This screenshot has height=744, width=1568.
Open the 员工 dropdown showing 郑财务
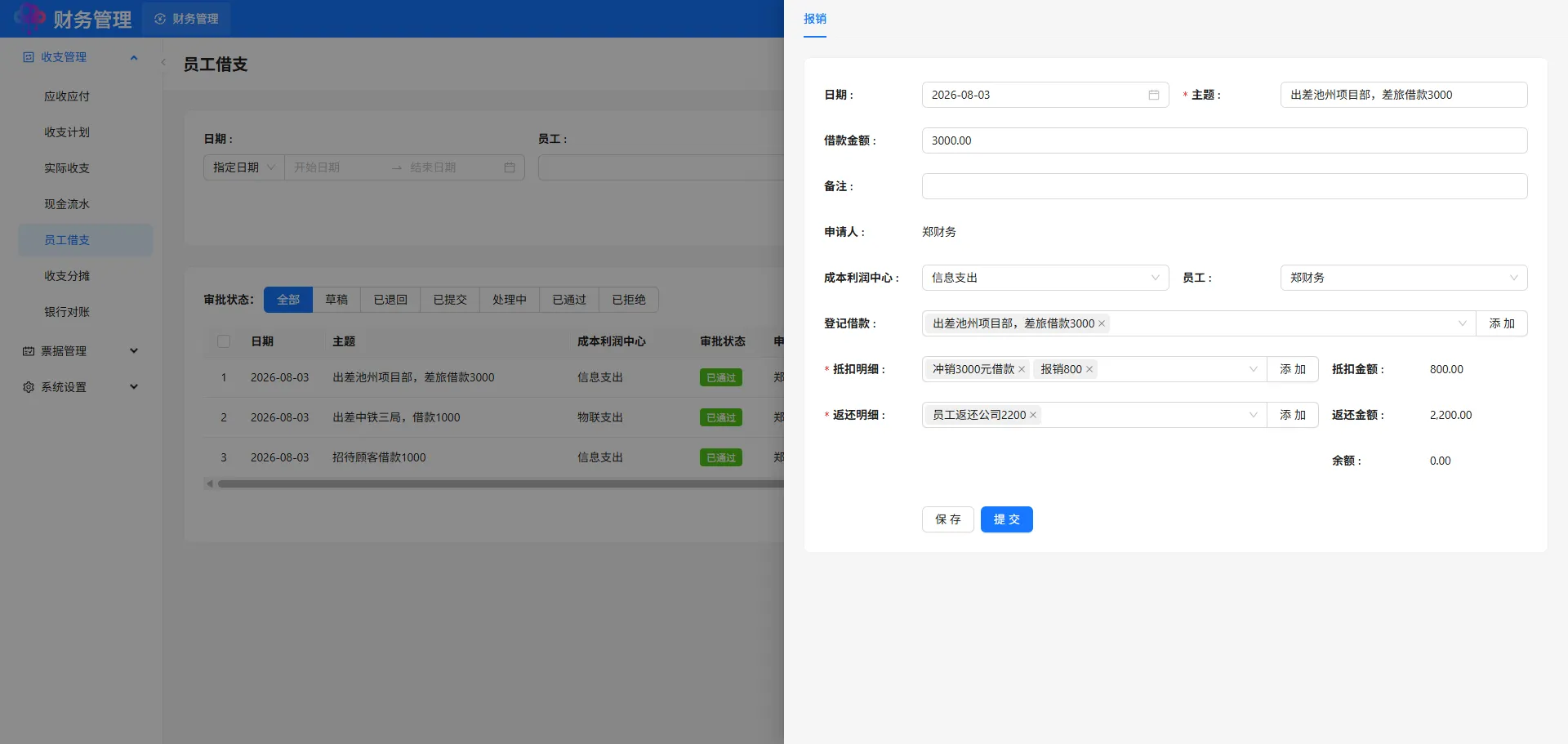pyautogui.click(x=1404, y=278)
